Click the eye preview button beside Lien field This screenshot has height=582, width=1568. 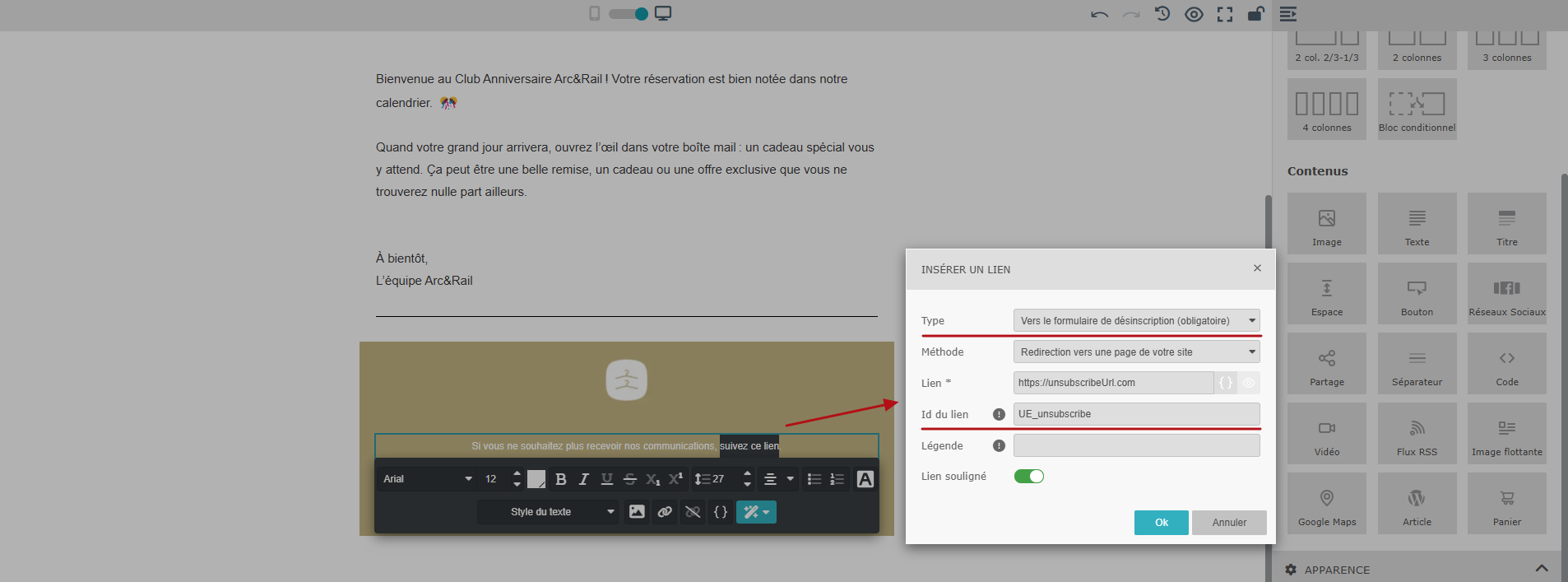(x=1249, y=383)
